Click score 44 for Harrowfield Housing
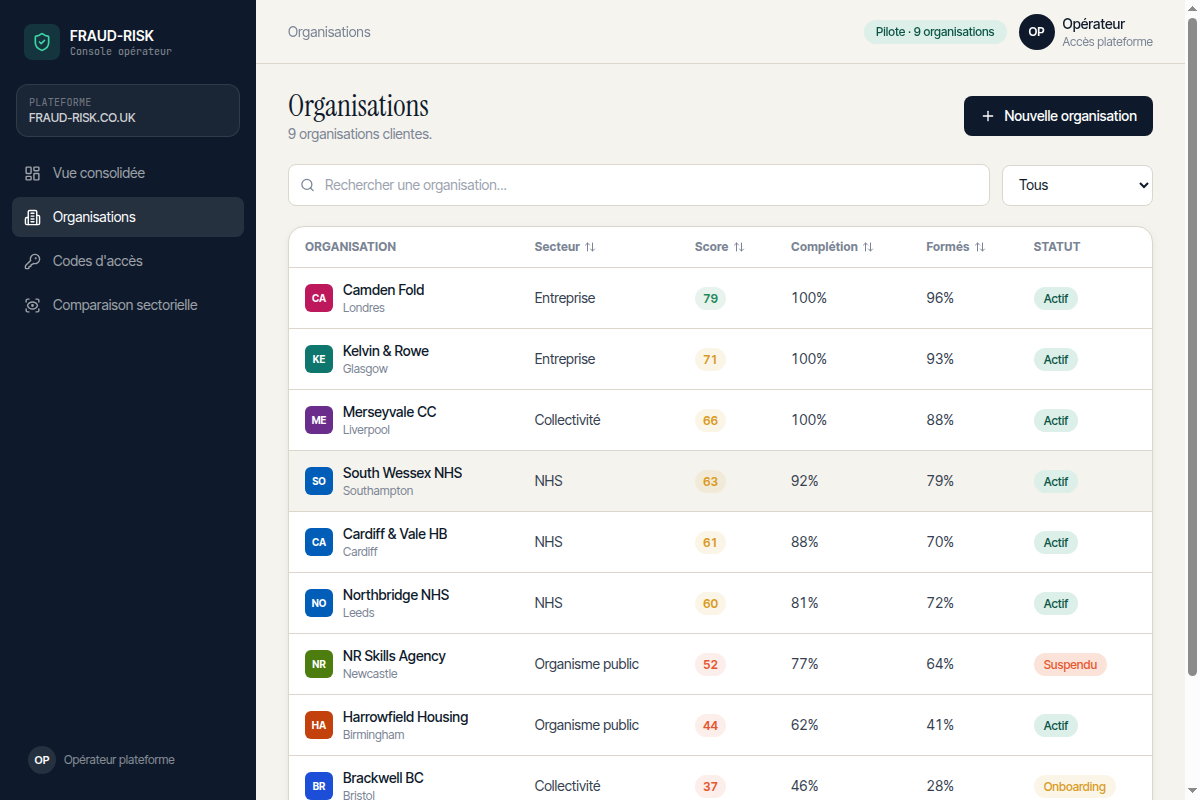The image size is (1200, 800). coord(710,725)
